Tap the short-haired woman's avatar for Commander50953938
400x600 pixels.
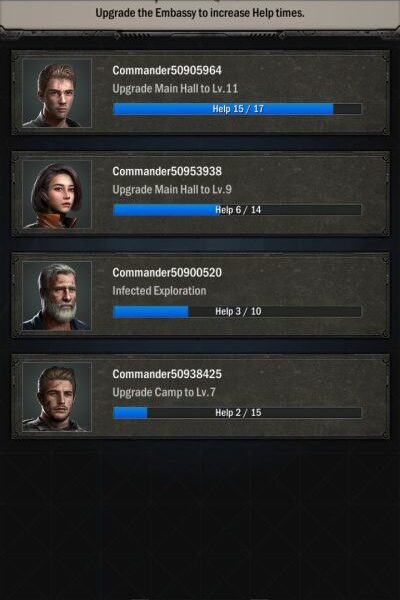pos(57,194)
